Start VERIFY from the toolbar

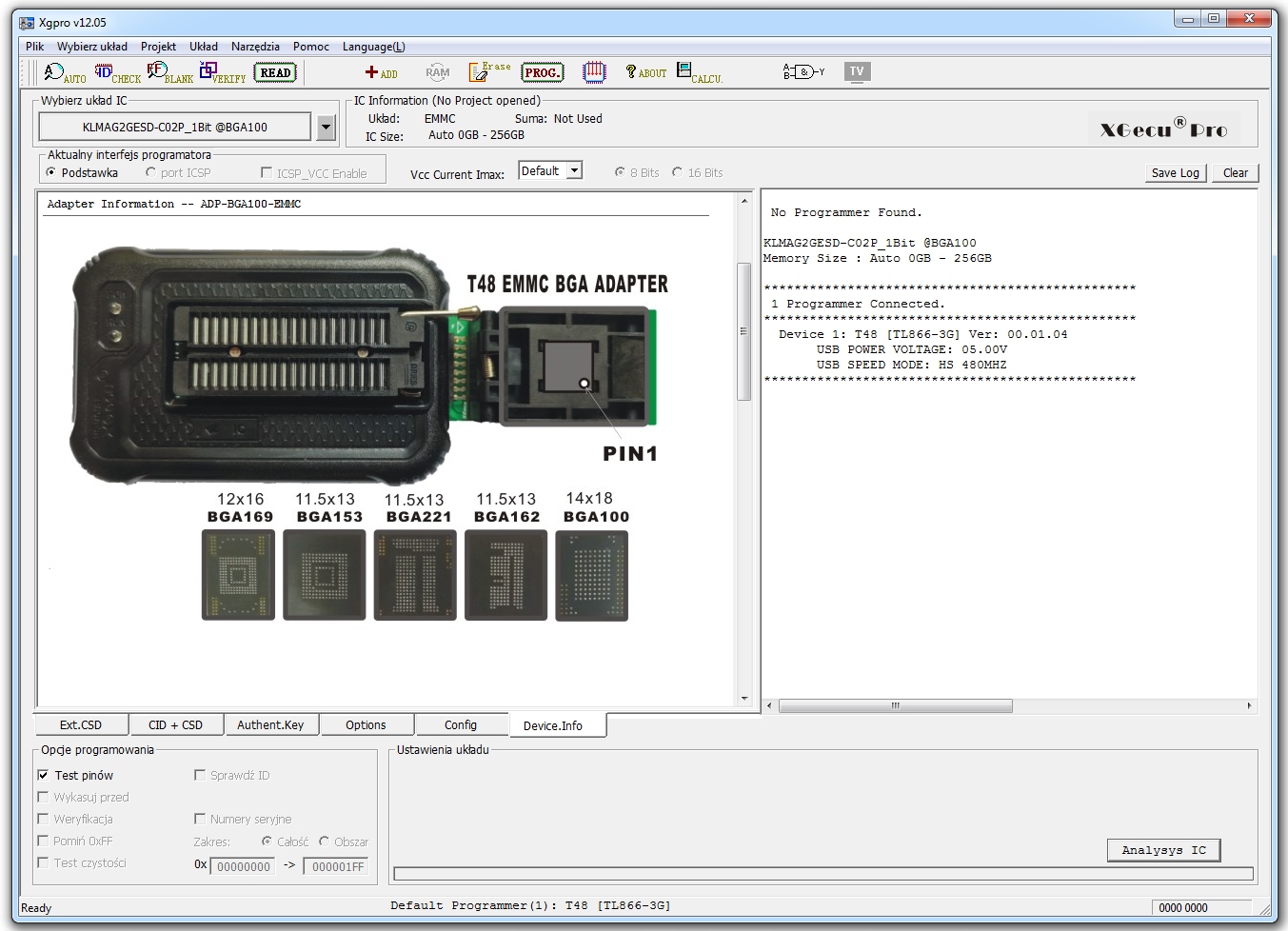(223, 72)
